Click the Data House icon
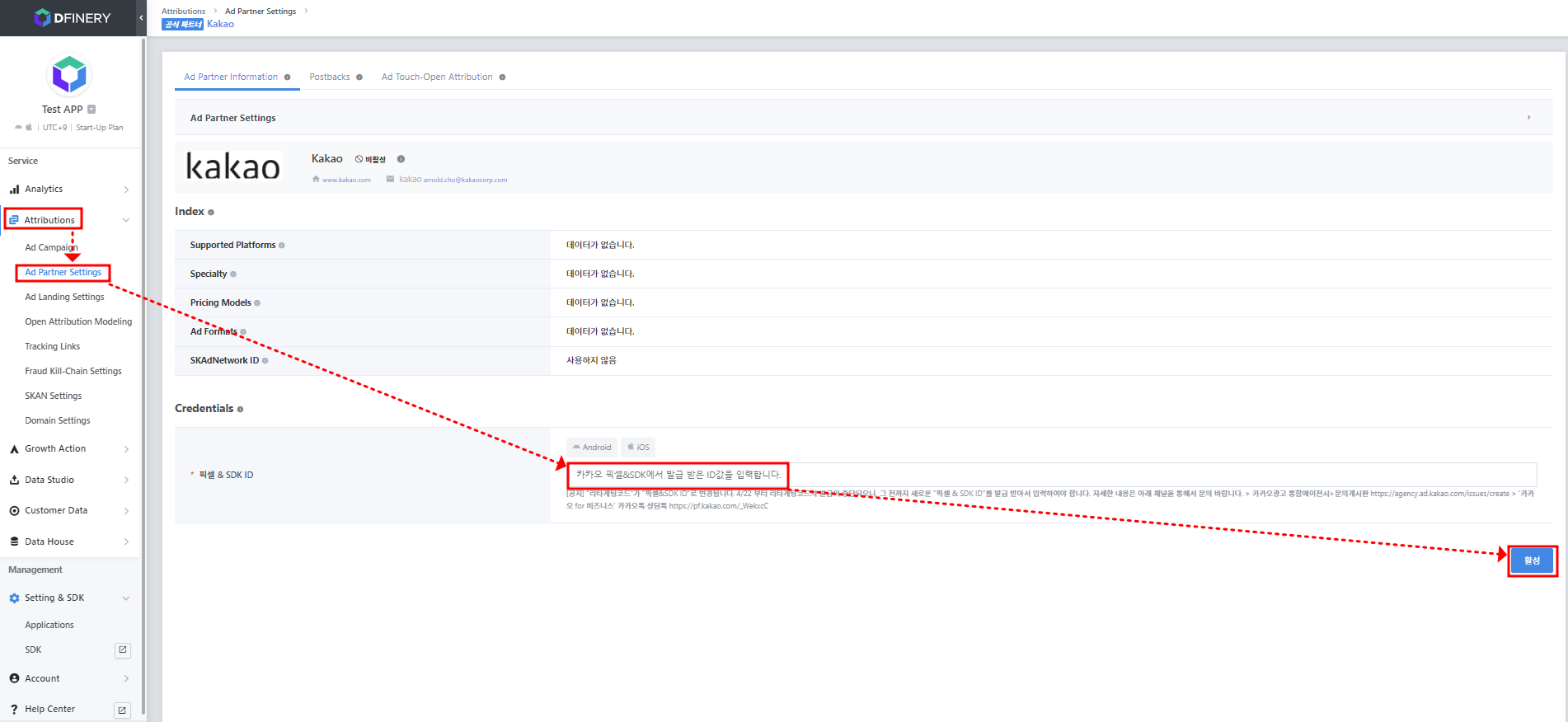This screenshot has height=722, width=1568. pos(14,541)
